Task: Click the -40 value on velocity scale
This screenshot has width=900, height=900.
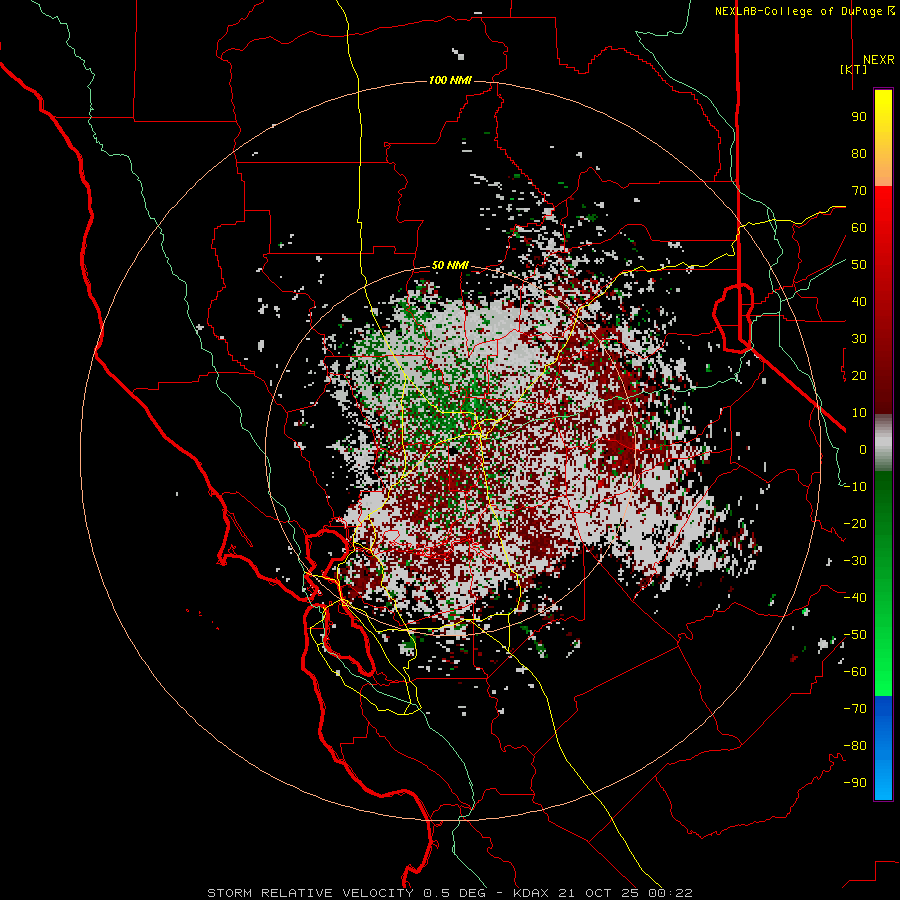Action: point(855,598)
